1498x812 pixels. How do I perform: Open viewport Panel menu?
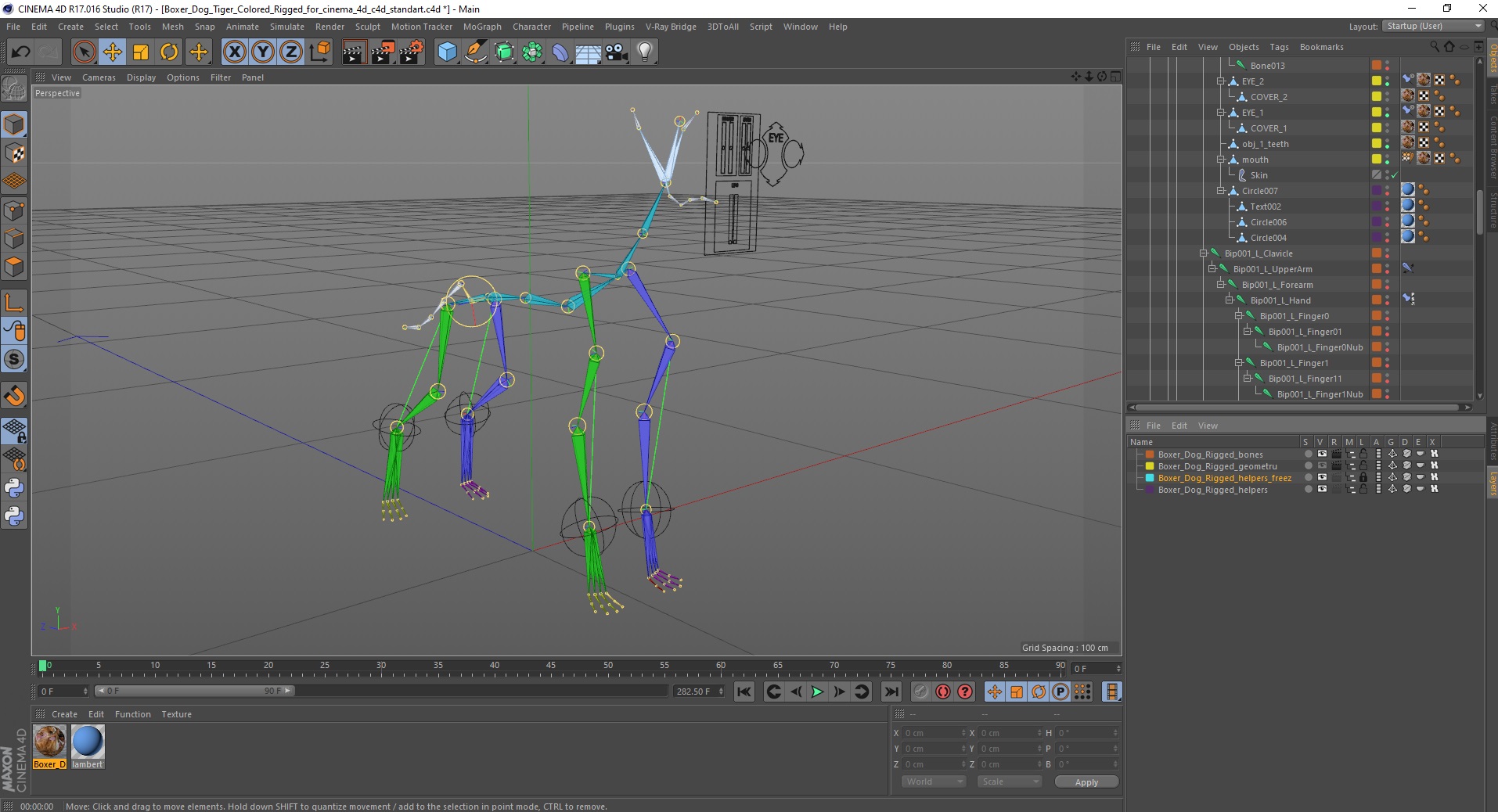[x=252, y=77]
